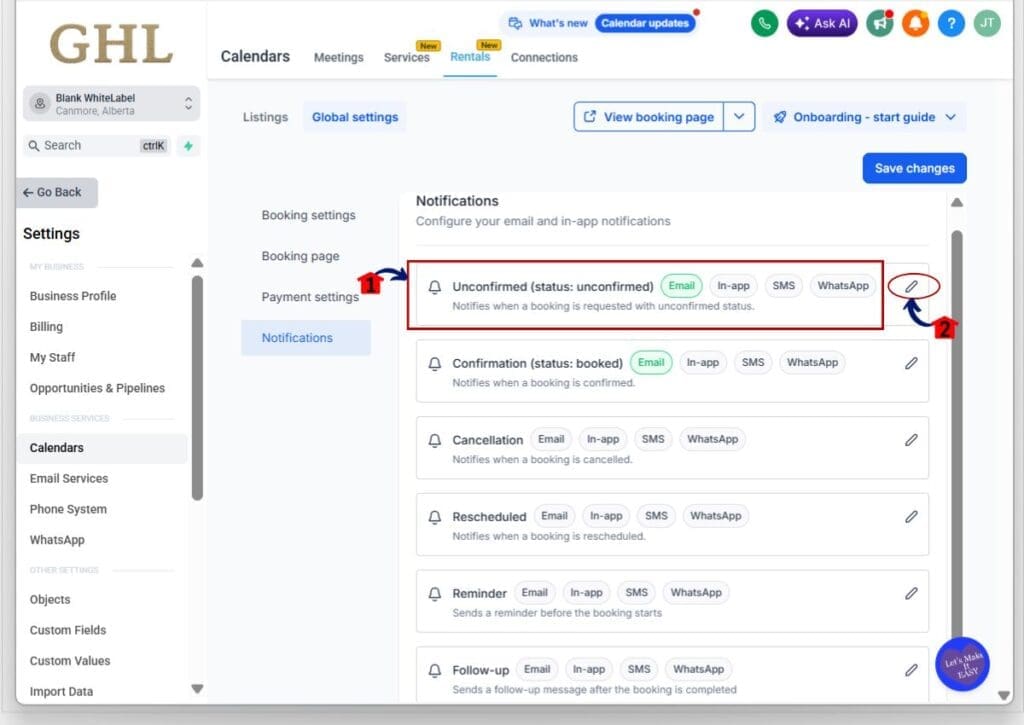Open Payment settings section
The width and height of the screenshot is (1024, 725).
point(310,297)
